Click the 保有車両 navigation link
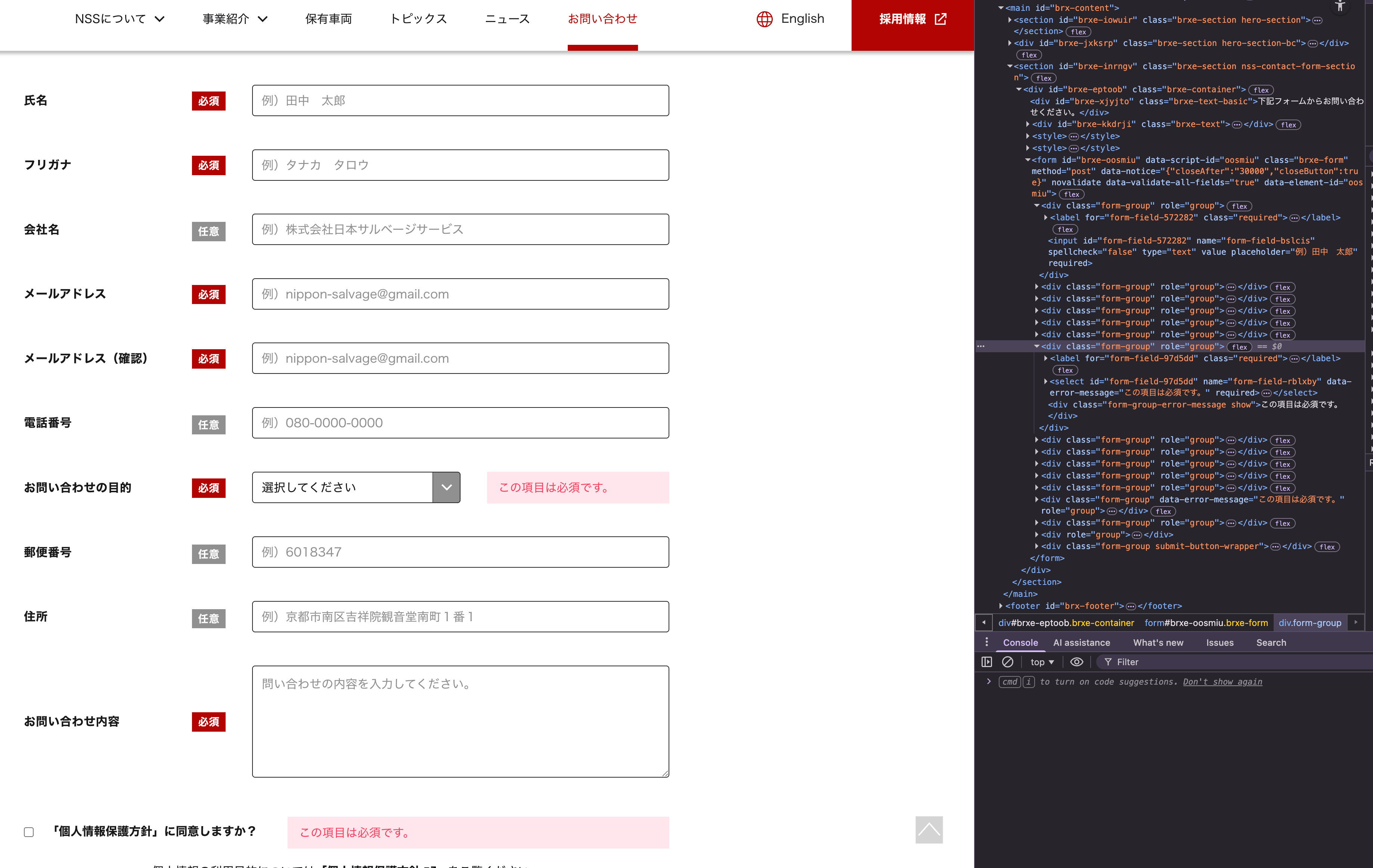 (x=328, y=19)
